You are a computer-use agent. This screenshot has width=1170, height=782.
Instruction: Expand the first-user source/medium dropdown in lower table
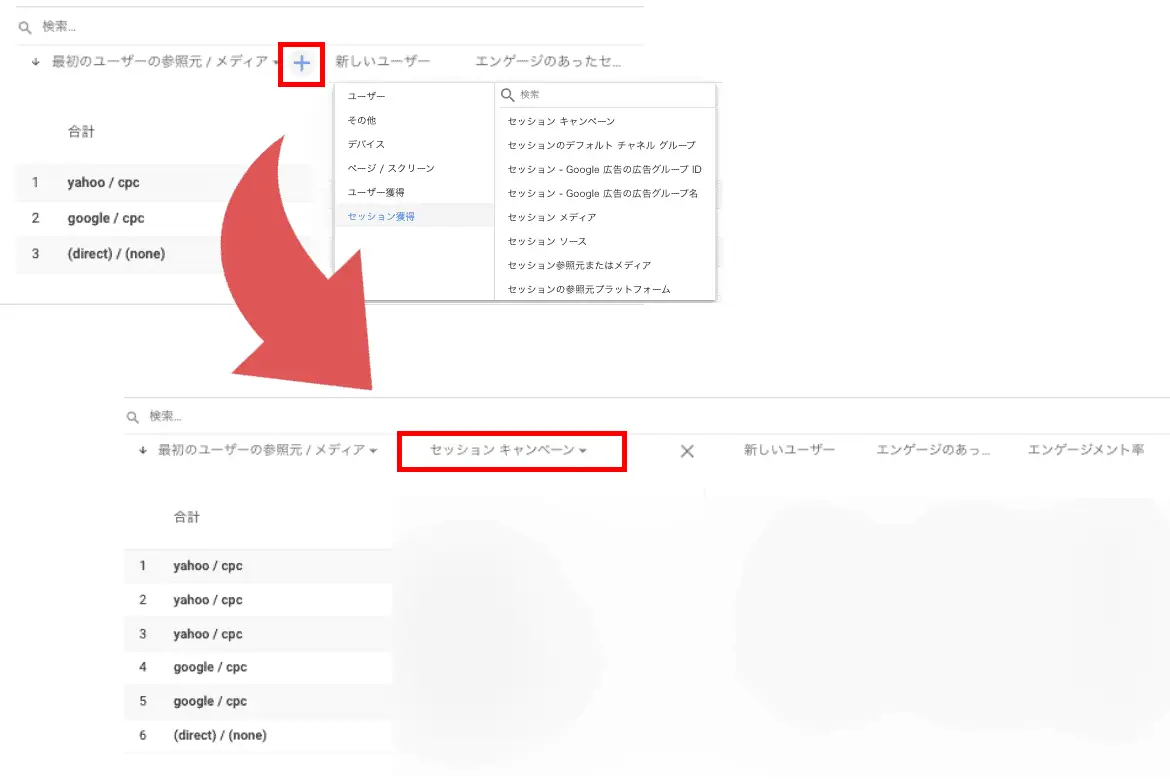[x=372, y=450]
